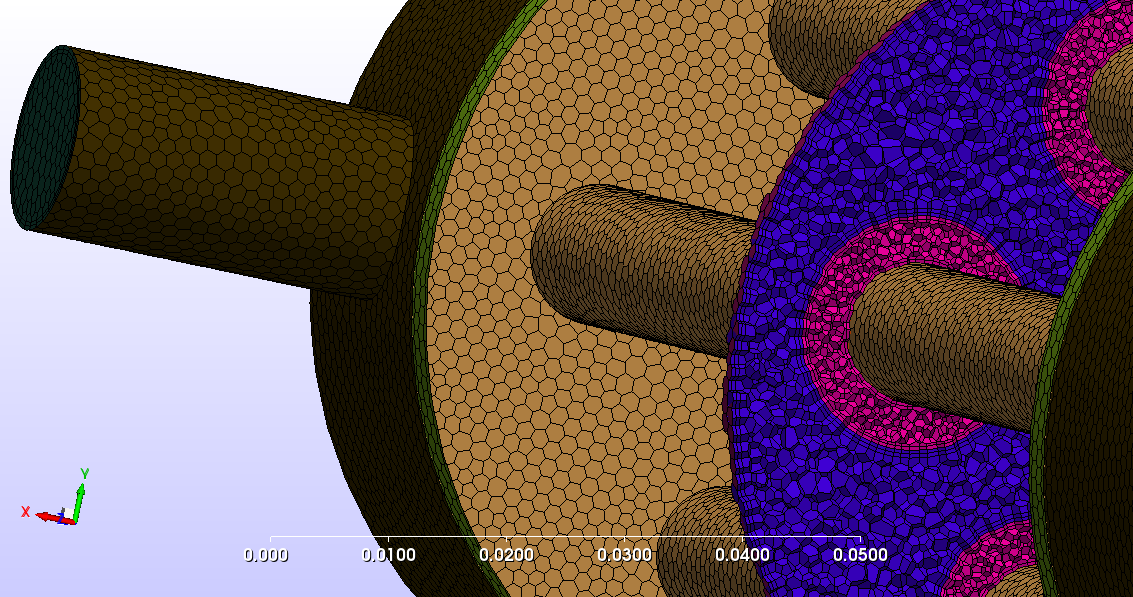Select the teal end face of inlet pipe

[x=45, y=137]
